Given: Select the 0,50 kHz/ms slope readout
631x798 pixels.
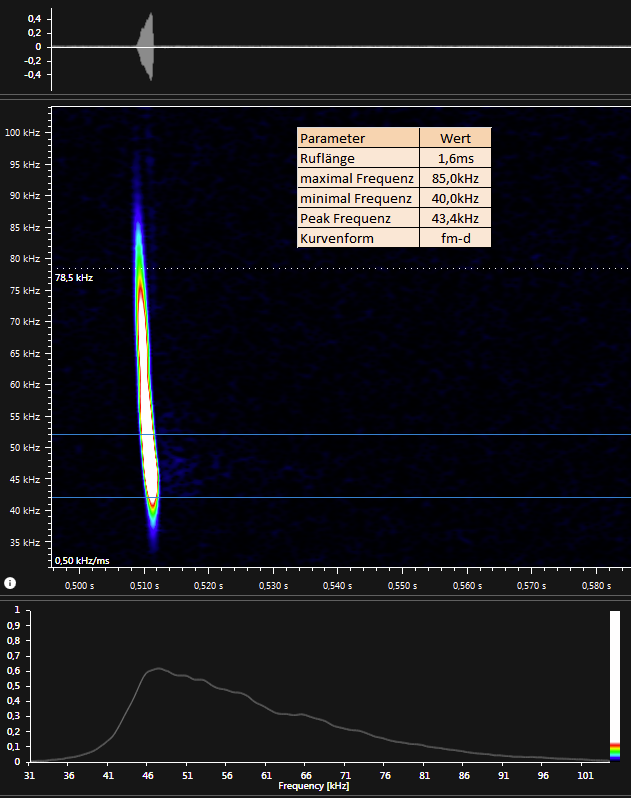Looking at the screenshot, I should tap(82, 561).
